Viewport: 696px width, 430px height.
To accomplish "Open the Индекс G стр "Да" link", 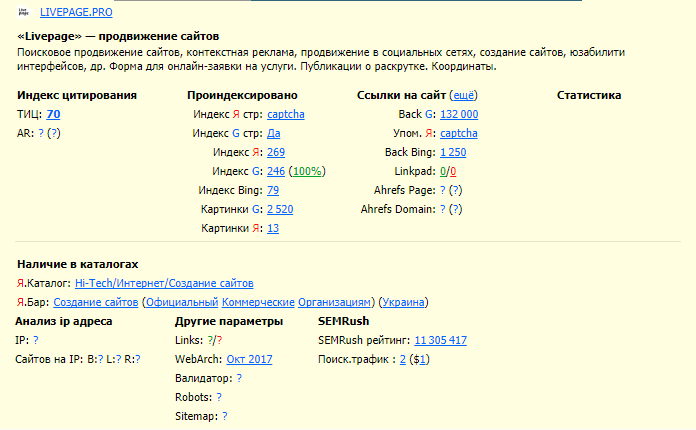I will tap(273, 134).
